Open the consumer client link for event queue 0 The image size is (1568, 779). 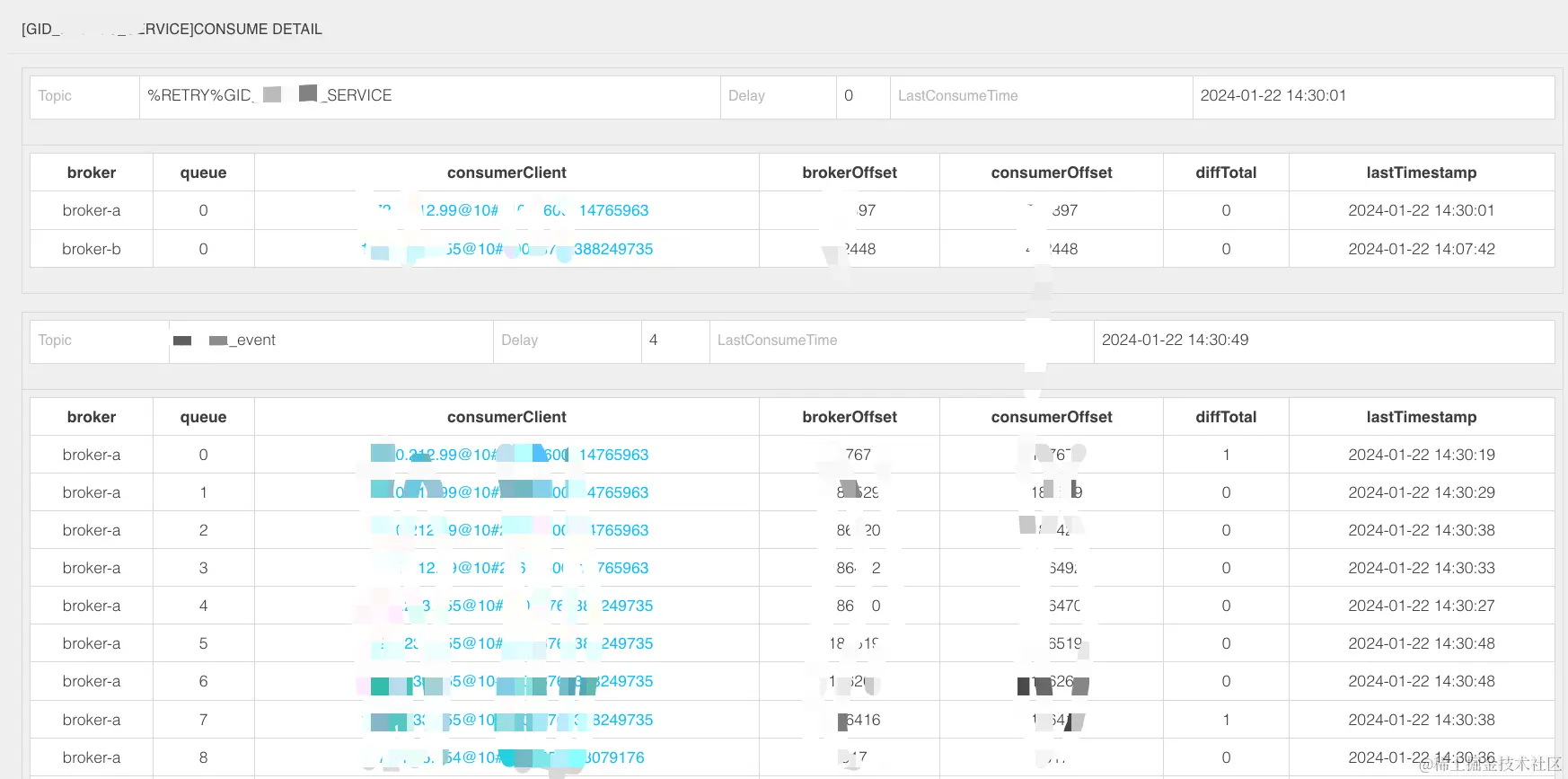(x=509, y=455)
